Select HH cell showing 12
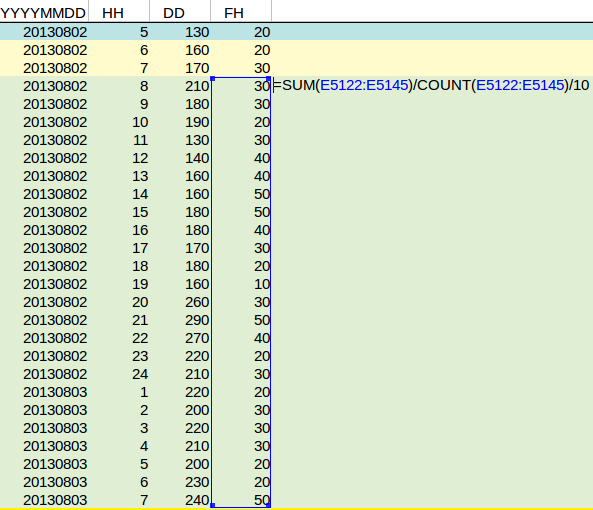 point(119,158)
